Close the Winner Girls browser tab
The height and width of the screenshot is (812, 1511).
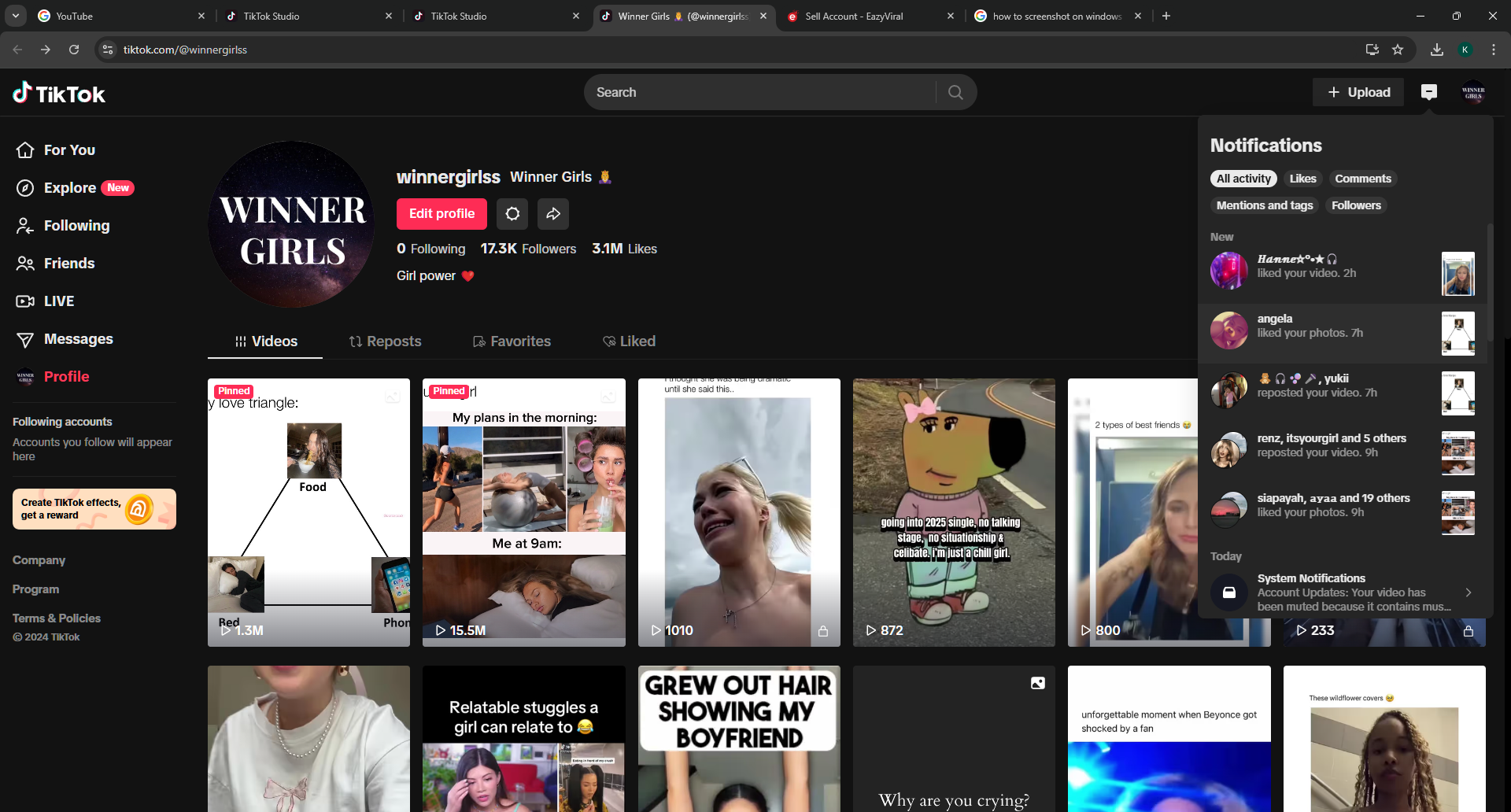763,16
